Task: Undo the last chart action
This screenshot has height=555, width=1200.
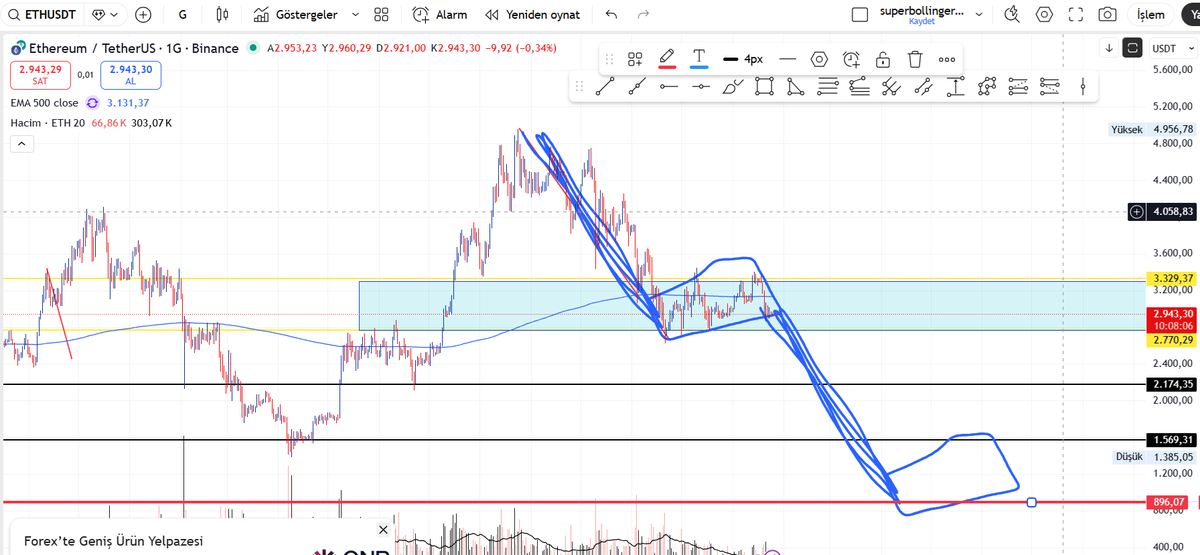Action: click(611, 15)
